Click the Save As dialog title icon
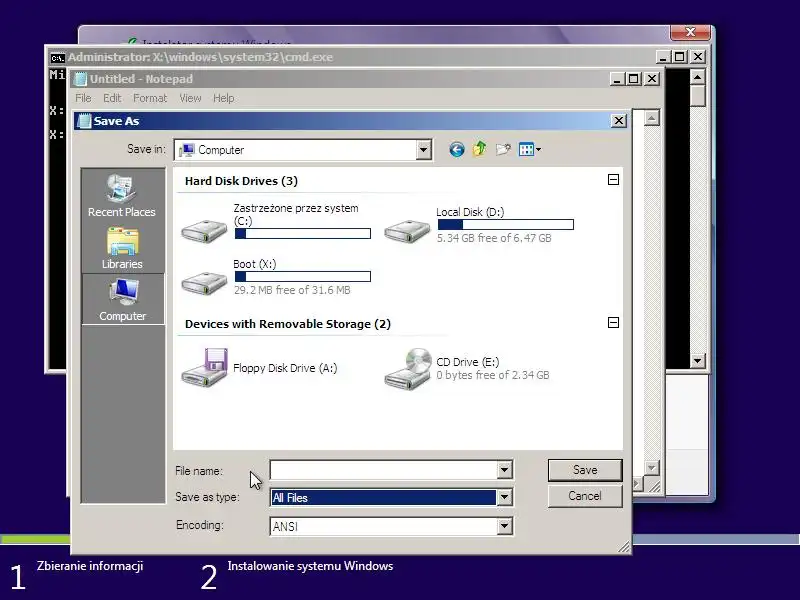 click(x=84, y=121)
